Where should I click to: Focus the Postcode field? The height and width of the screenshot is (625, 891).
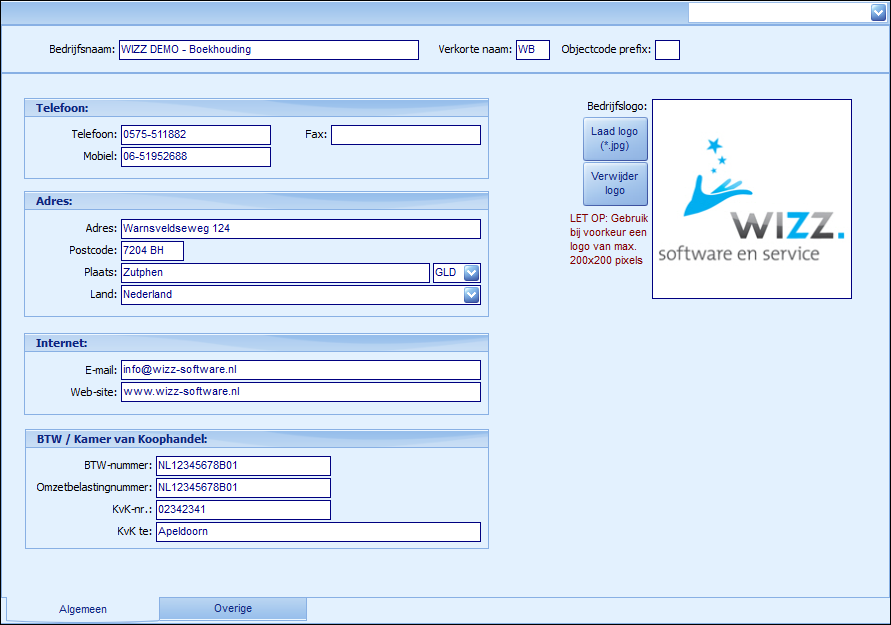152,251
